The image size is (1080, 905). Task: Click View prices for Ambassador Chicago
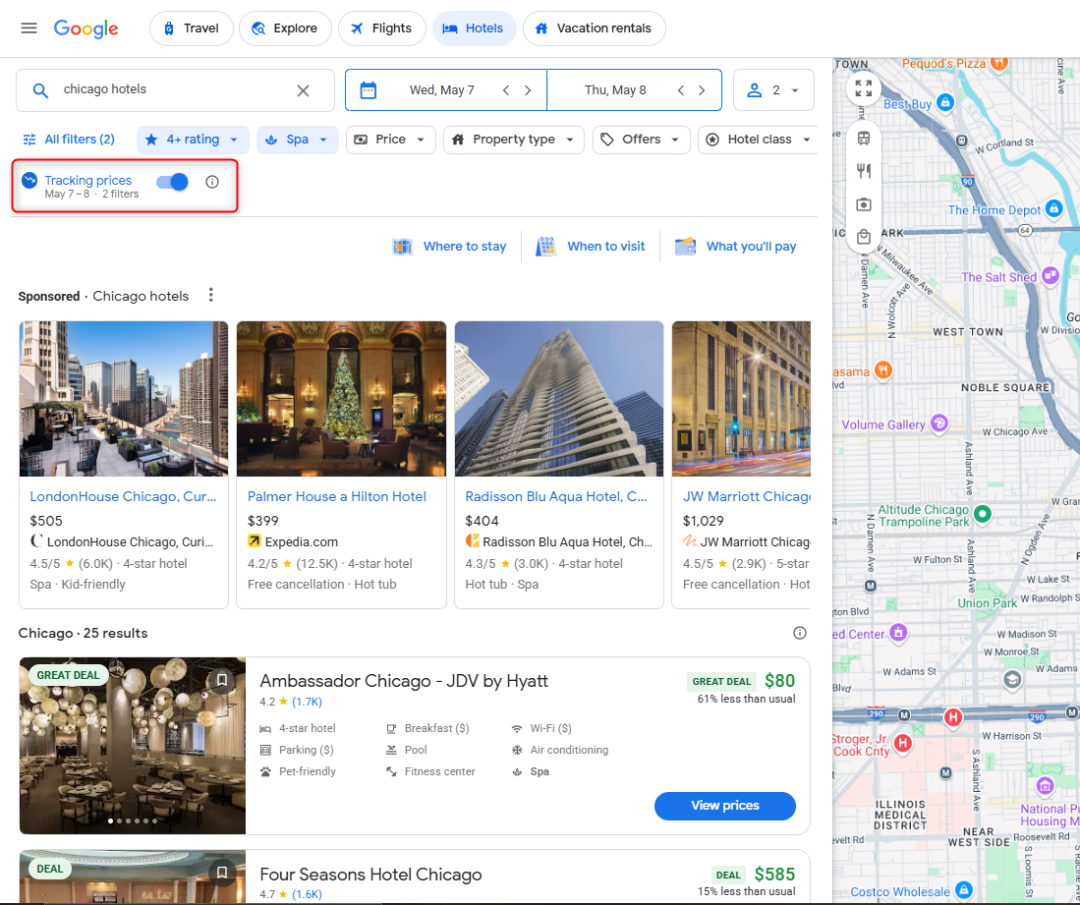click(725, 806)
